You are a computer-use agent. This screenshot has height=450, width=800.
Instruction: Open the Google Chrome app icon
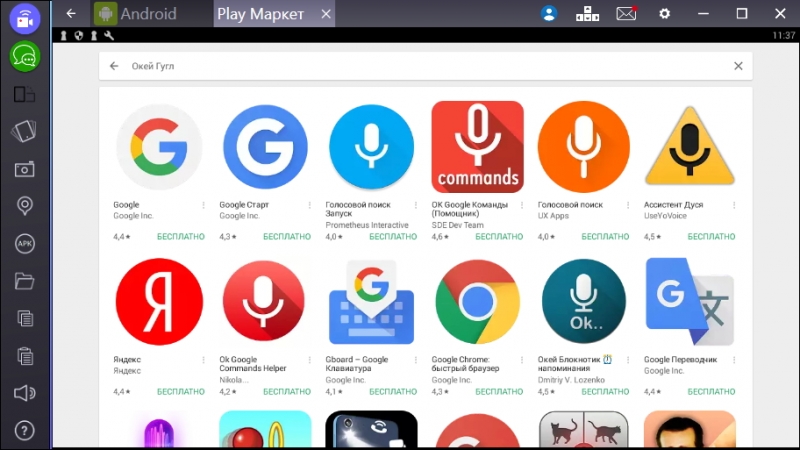click(478, 302)
